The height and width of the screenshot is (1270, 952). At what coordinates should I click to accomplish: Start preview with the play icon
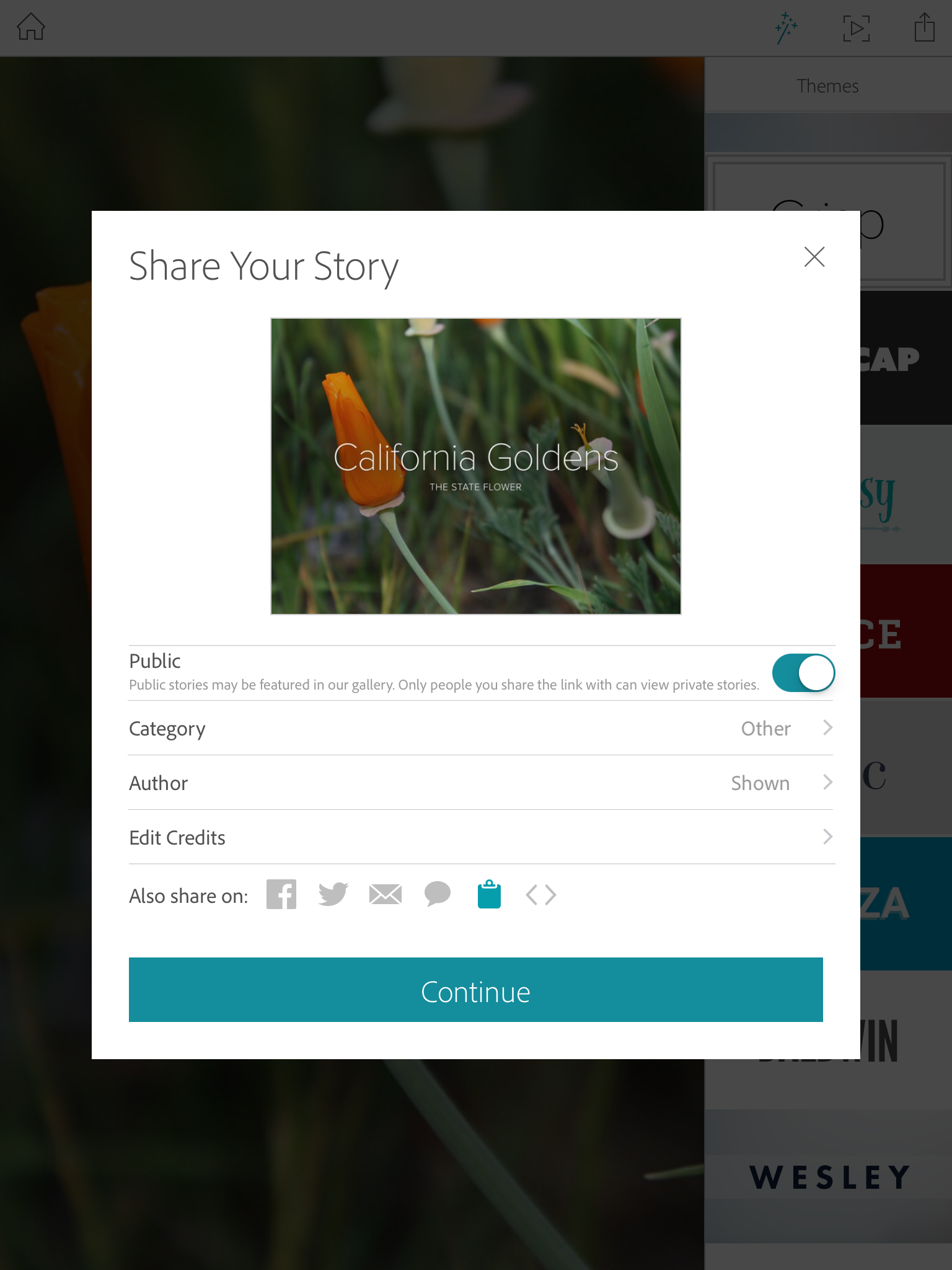tap(857, 29)
